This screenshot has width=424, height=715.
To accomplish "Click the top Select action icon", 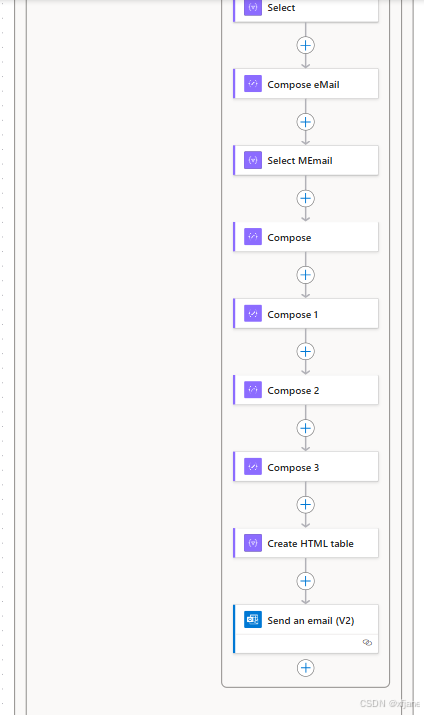I will pos(253,7).
